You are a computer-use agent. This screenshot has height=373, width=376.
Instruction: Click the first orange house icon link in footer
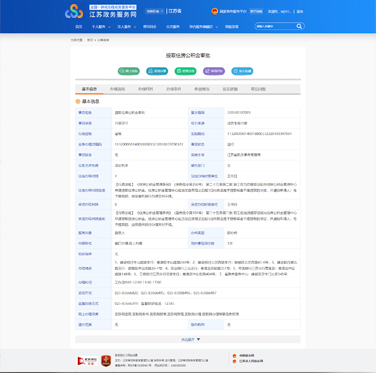pos(234,356)
